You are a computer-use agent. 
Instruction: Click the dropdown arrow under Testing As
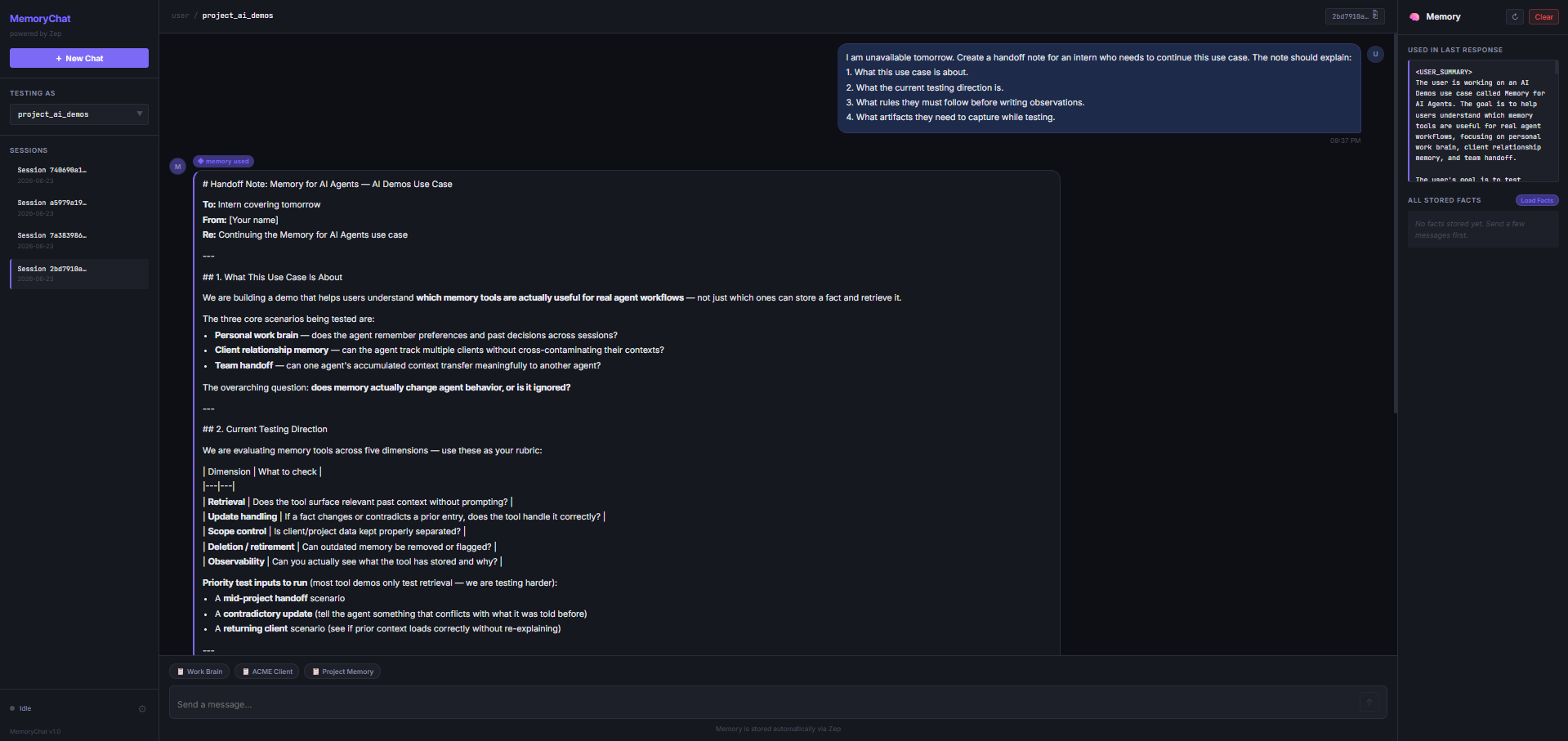[x=140, y=114]
